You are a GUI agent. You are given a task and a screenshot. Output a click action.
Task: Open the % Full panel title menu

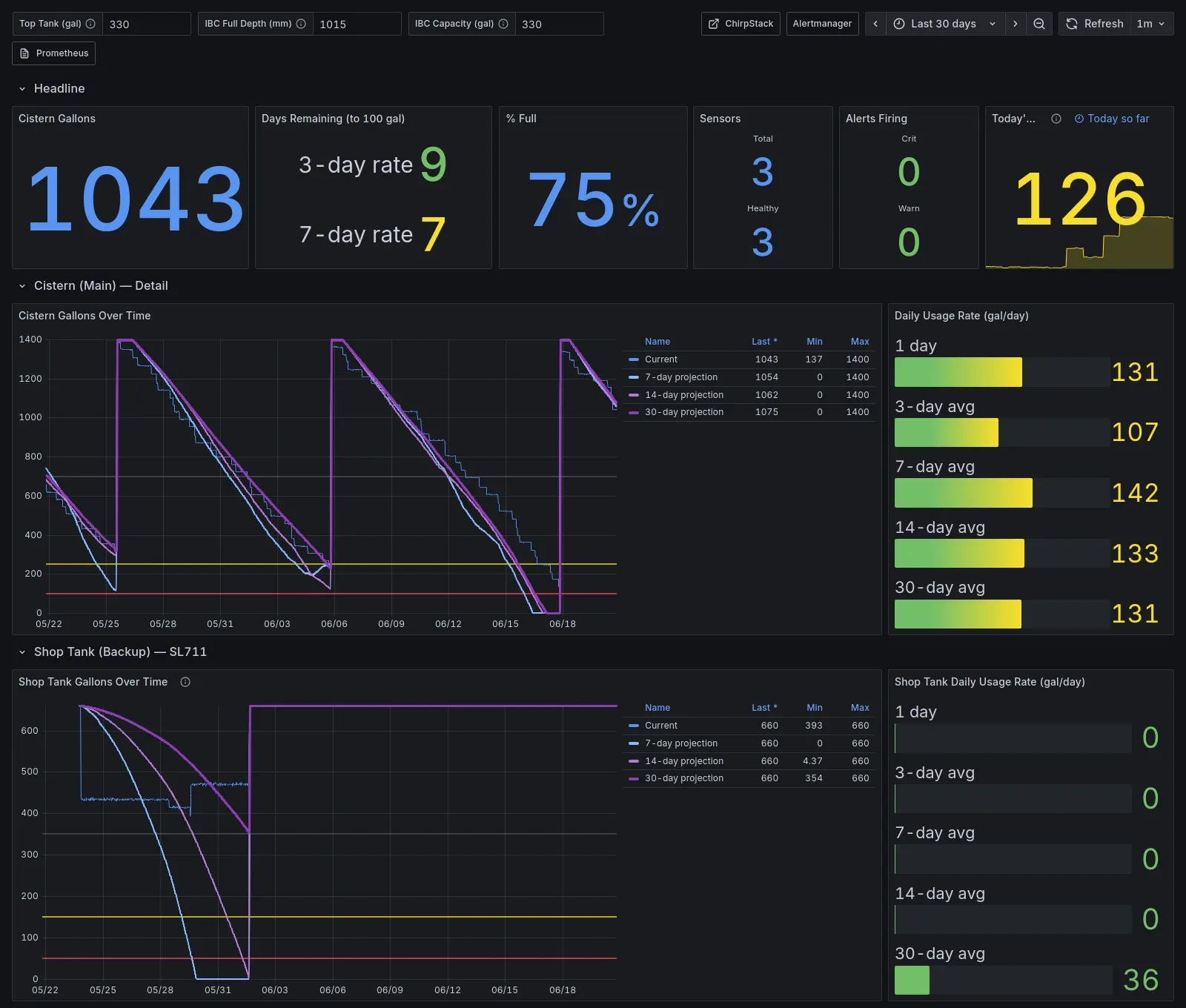coord(521,119)
